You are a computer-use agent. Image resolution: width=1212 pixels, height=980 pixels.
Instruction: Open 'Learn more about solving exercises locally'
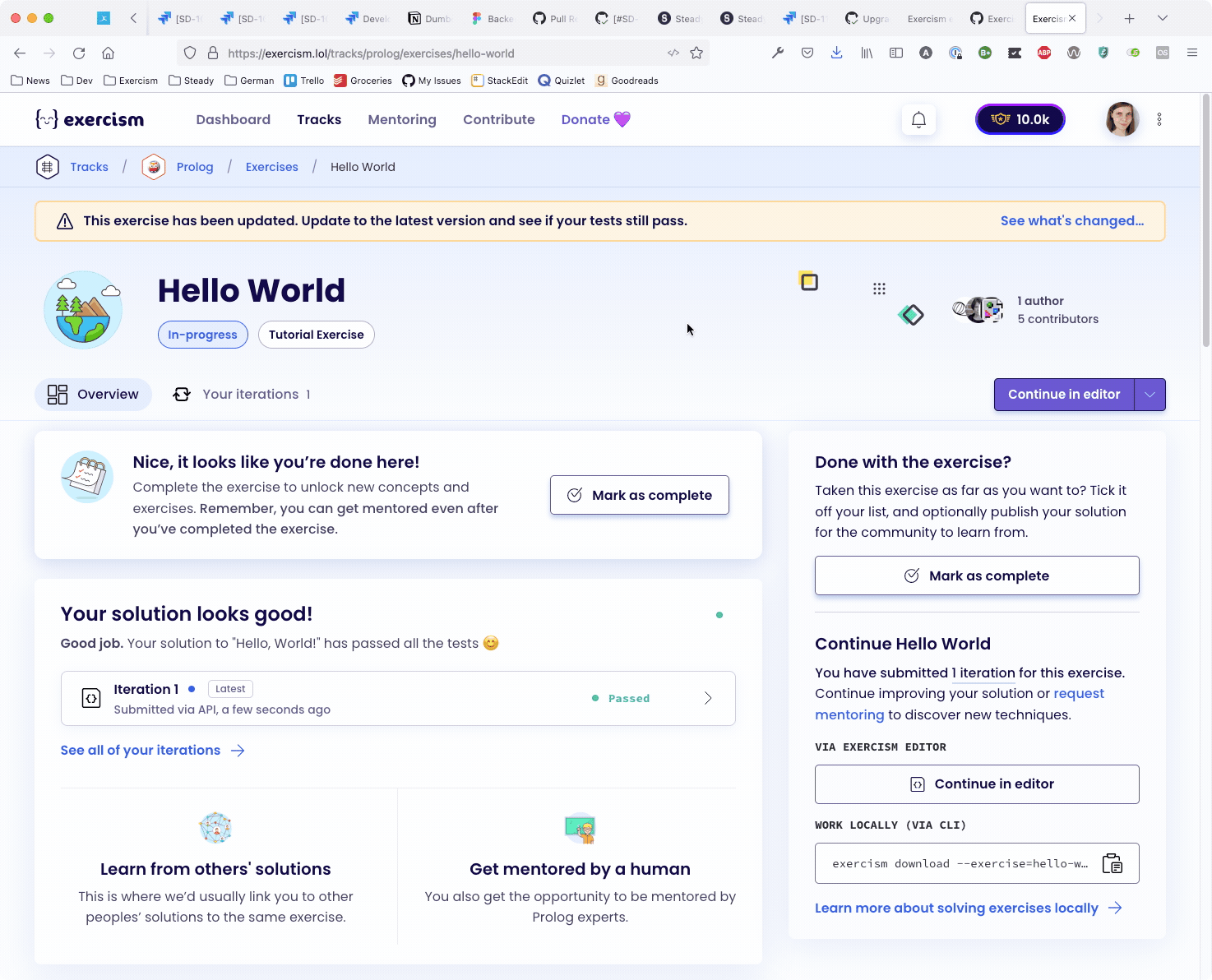coord(969,908)
